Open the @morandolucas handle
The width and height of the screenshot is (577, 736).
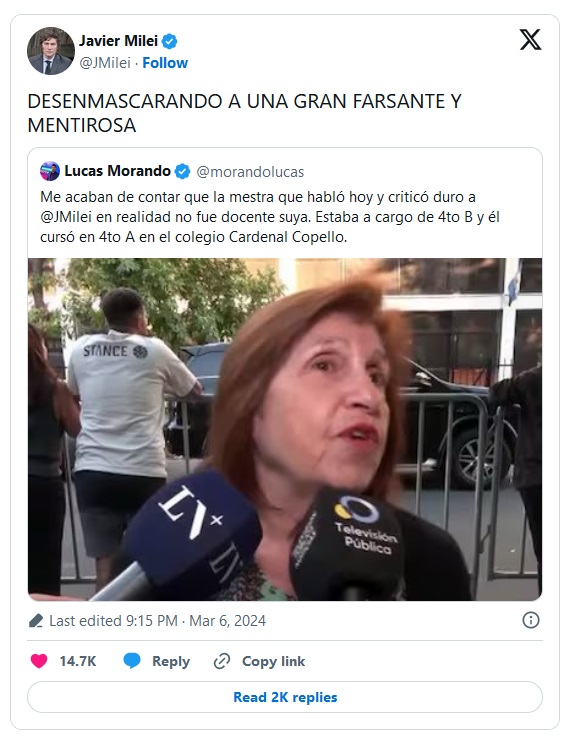coord(250,172)
